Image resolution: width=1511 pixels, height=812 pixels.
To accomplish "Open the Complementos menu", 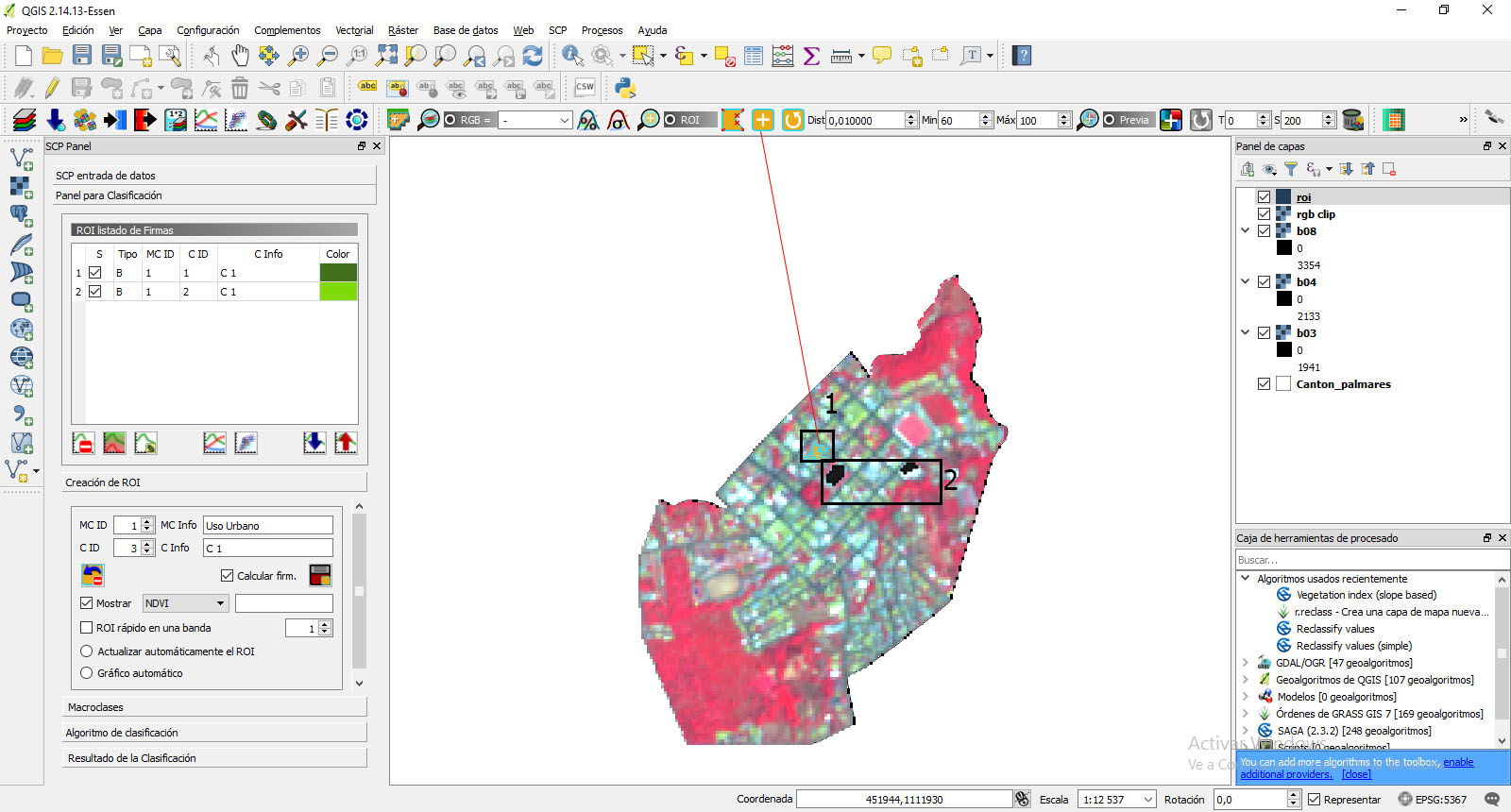I will click(x=287, y=30).
